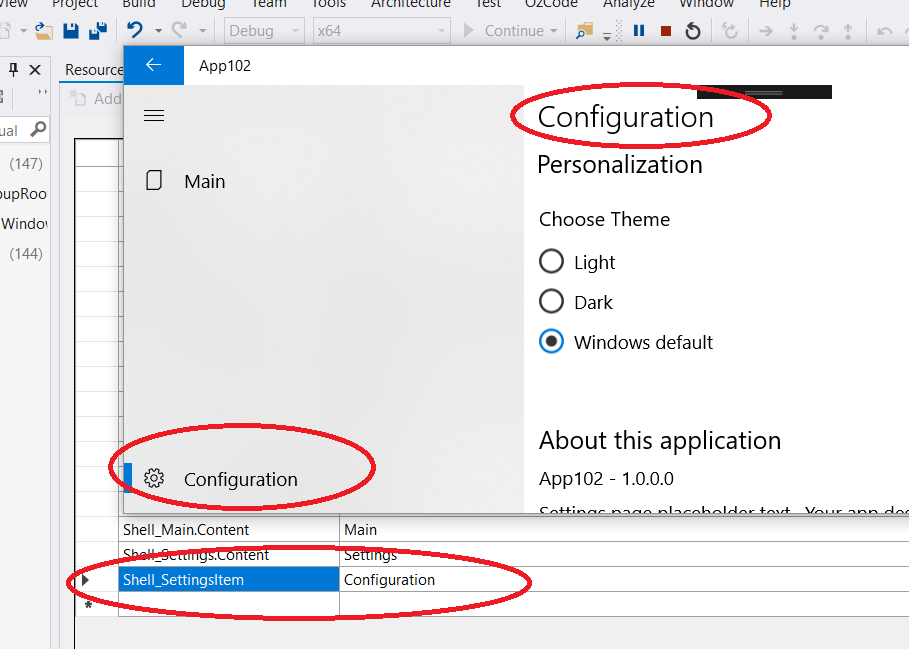Click the Main value cell

(x=624, y=530)
